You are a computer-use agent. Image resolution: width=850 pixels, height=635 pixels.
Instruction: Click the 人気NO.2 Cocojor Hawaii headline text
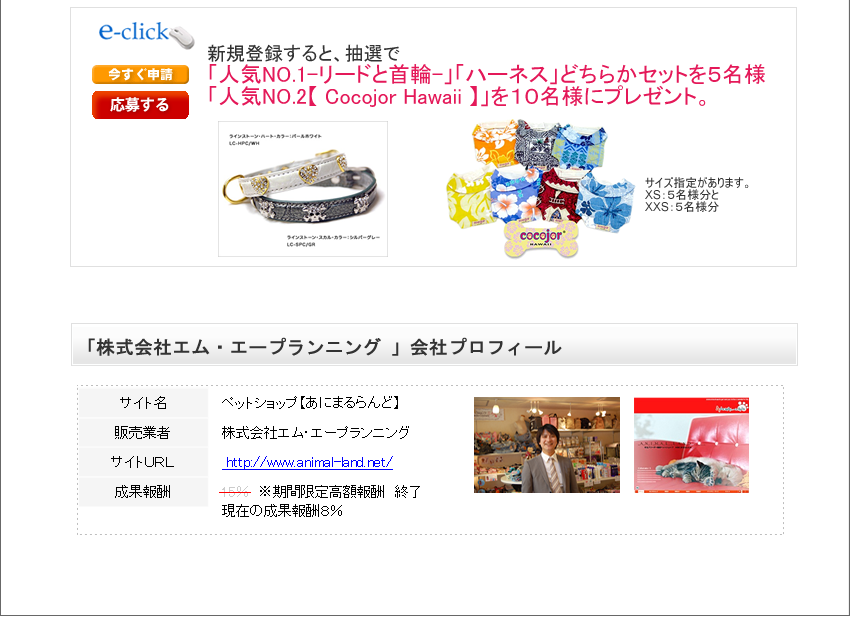pyautogui.click(x=458, y=97)
